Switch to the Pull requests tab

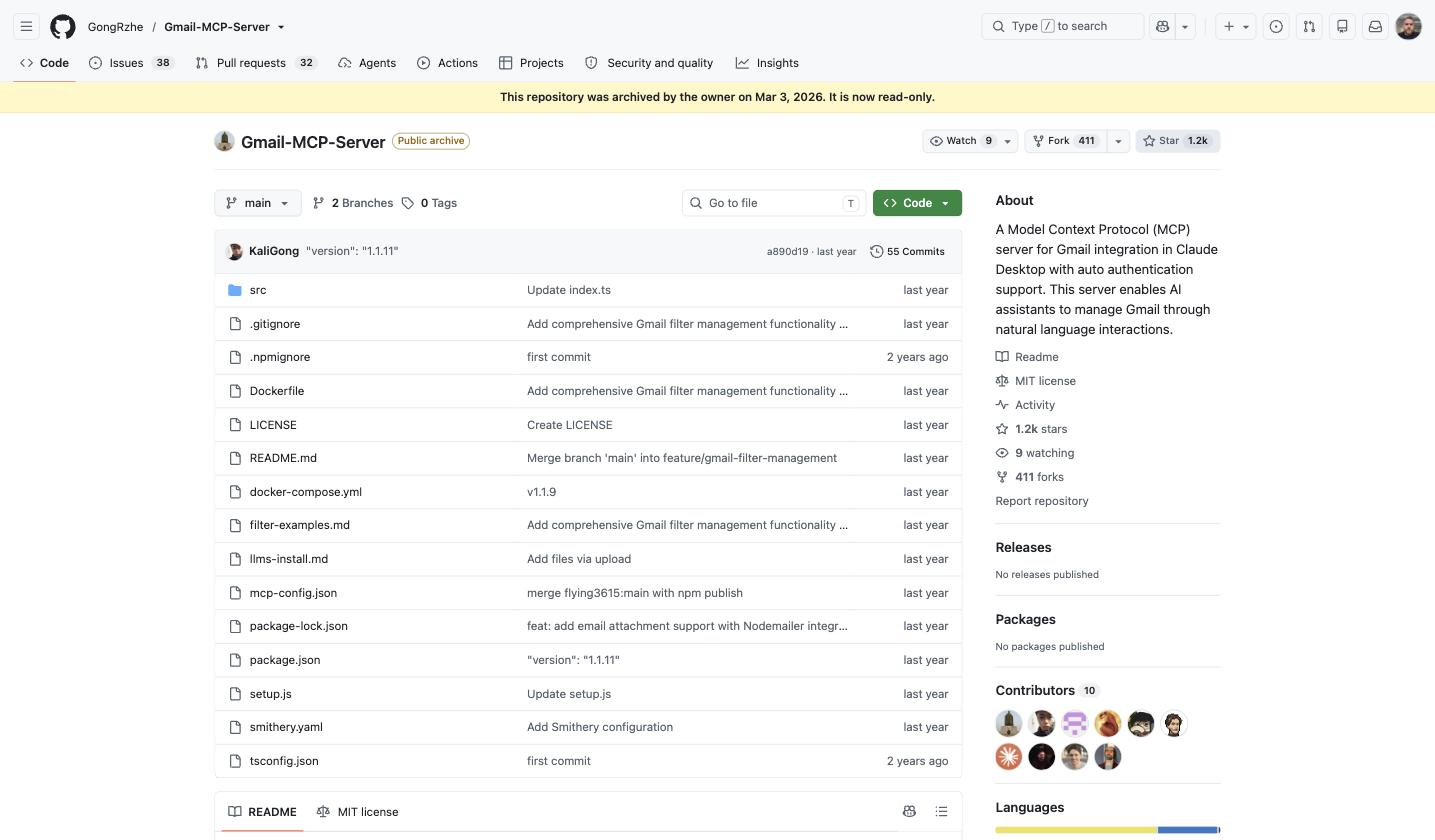tap(256, 63)
